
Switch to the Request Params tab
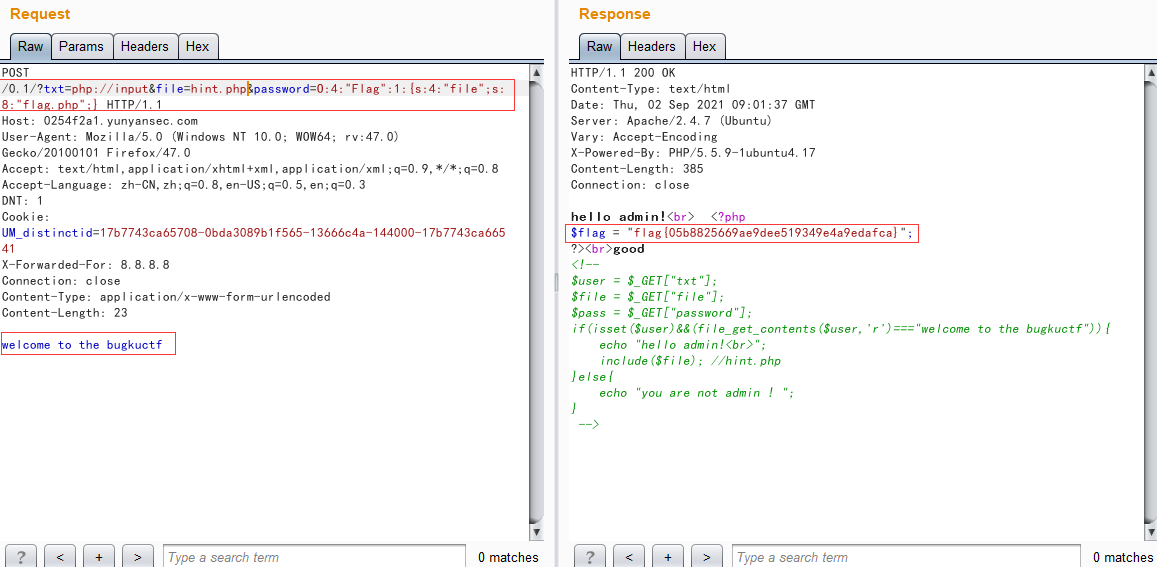(81, 47)
